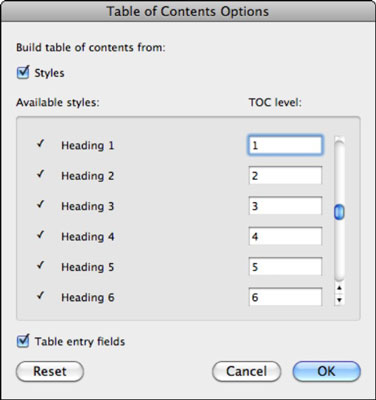Toggle the Table entry fields checkbox
Image resolution: width=376 pixels, height=400 pixels.
(x=23, y=341)
